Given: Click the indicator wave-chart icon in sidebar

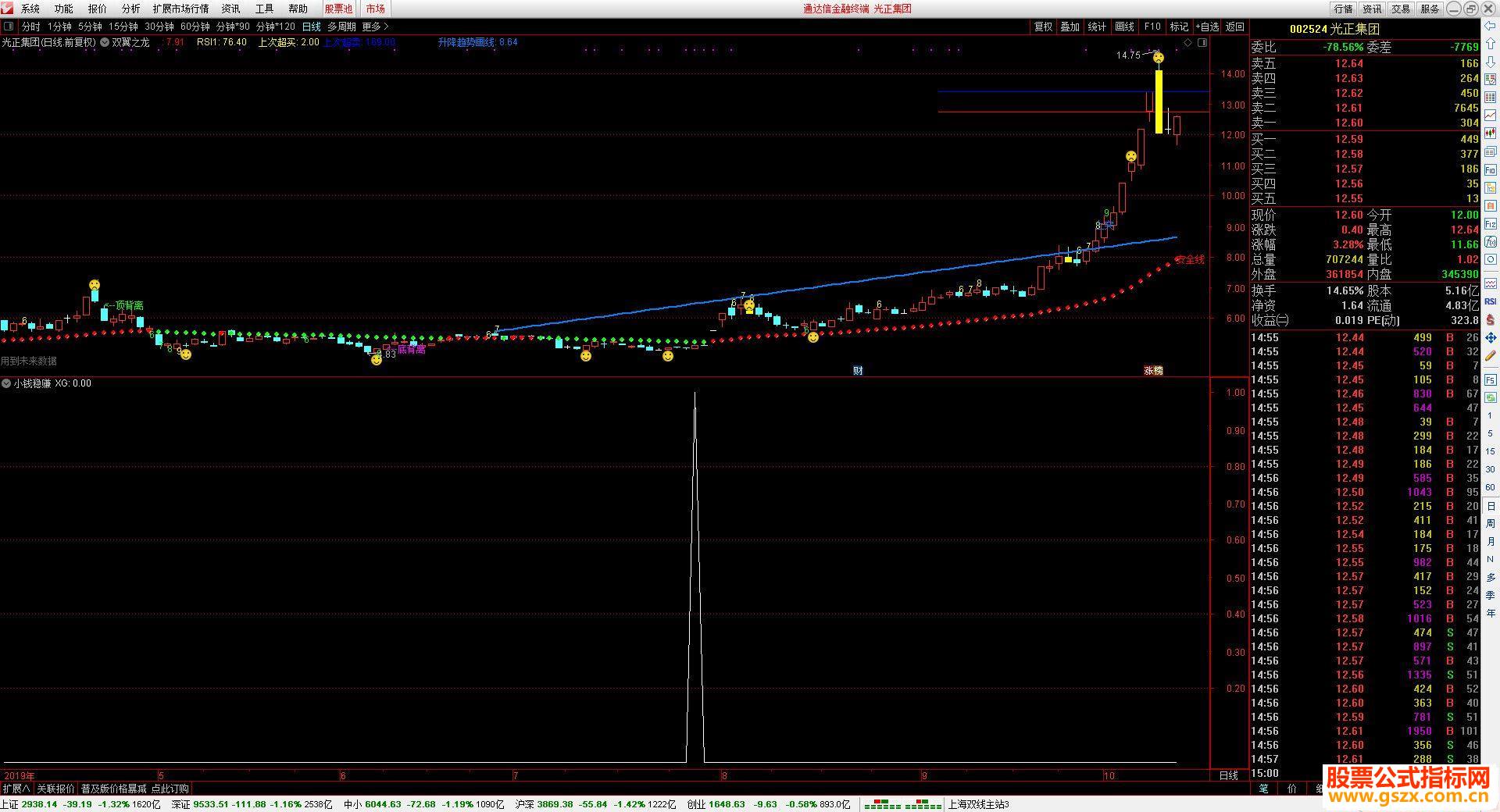Looking at the screenshot, I should pos(1491,283).
